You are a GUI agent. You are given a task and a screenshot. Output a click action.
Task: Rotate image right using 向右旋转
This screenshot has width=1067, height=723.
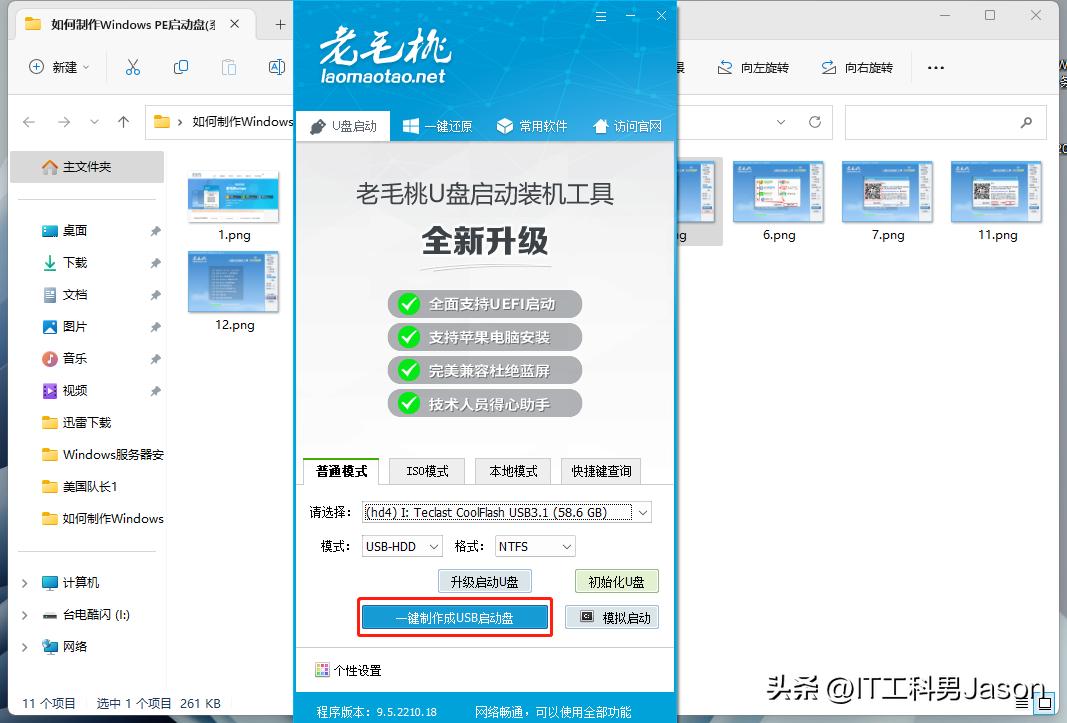(x=857, y=67)
